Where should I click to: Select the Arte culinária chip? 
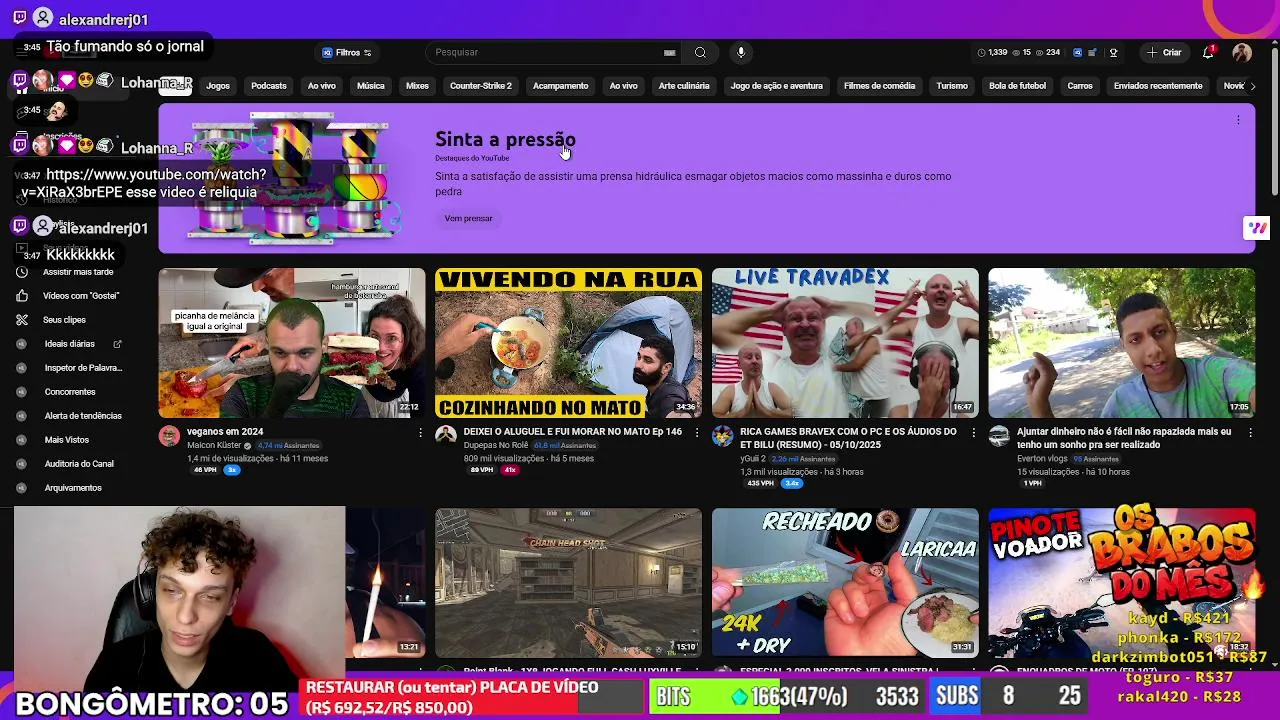point(684,86)
